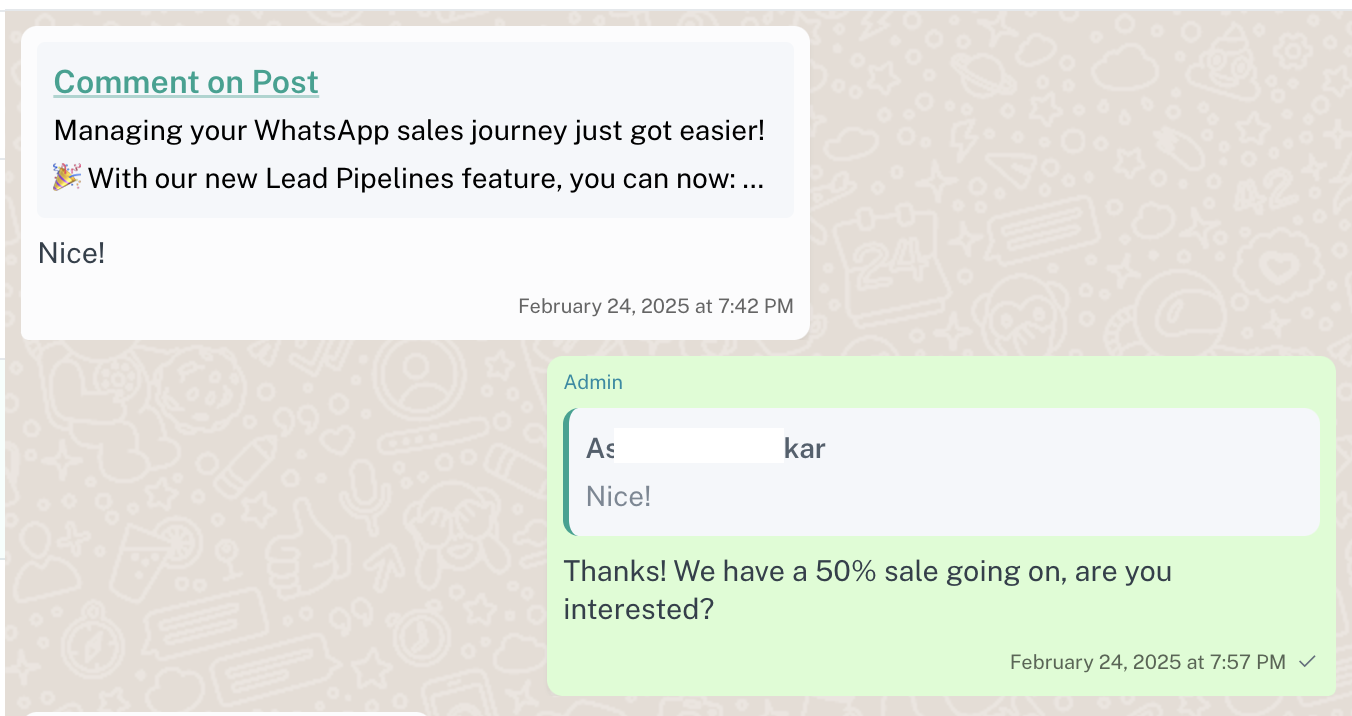The image size is (1352, 716).
Task: Click the 'Lead Pipelines feature' preview line
Action: click(x=425, y=179)
